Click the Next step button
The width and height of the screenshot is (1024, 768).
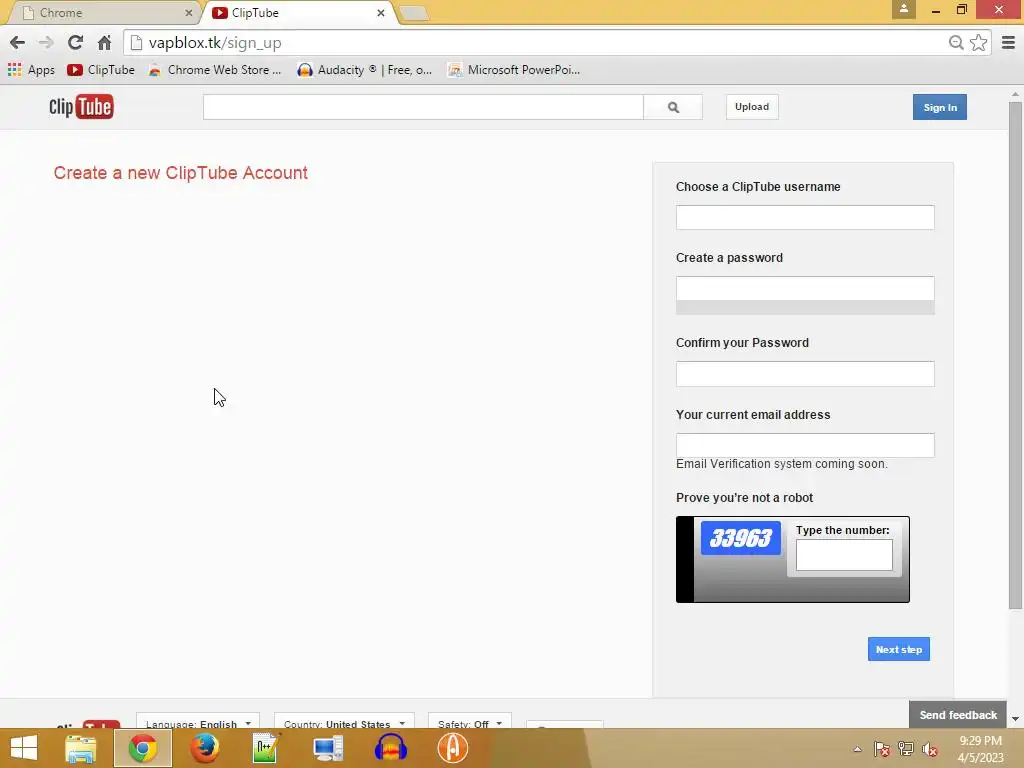click(x=899, y=649)
